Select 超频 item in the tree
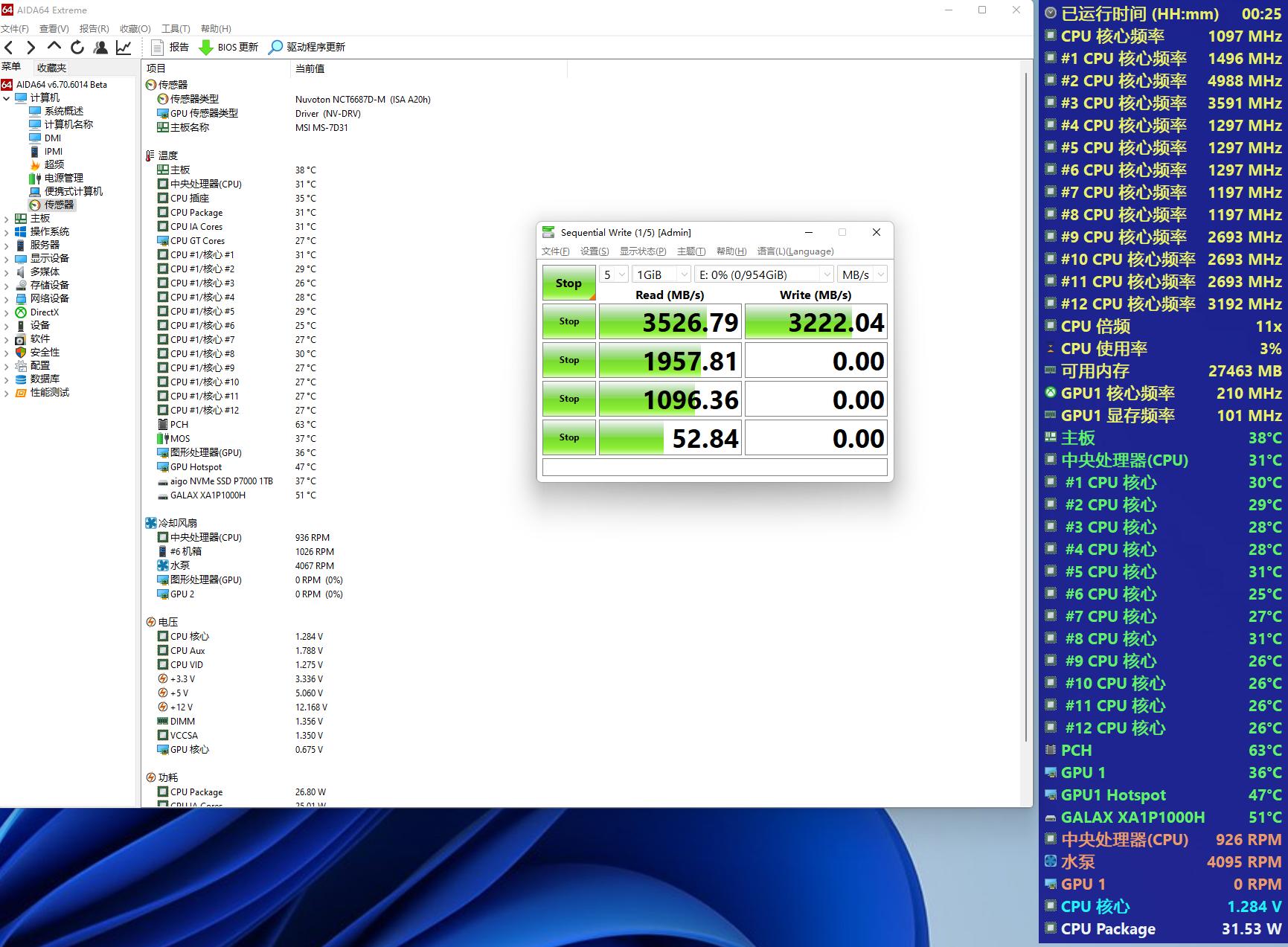This screenshot has height=947, width=1288. 54,164
